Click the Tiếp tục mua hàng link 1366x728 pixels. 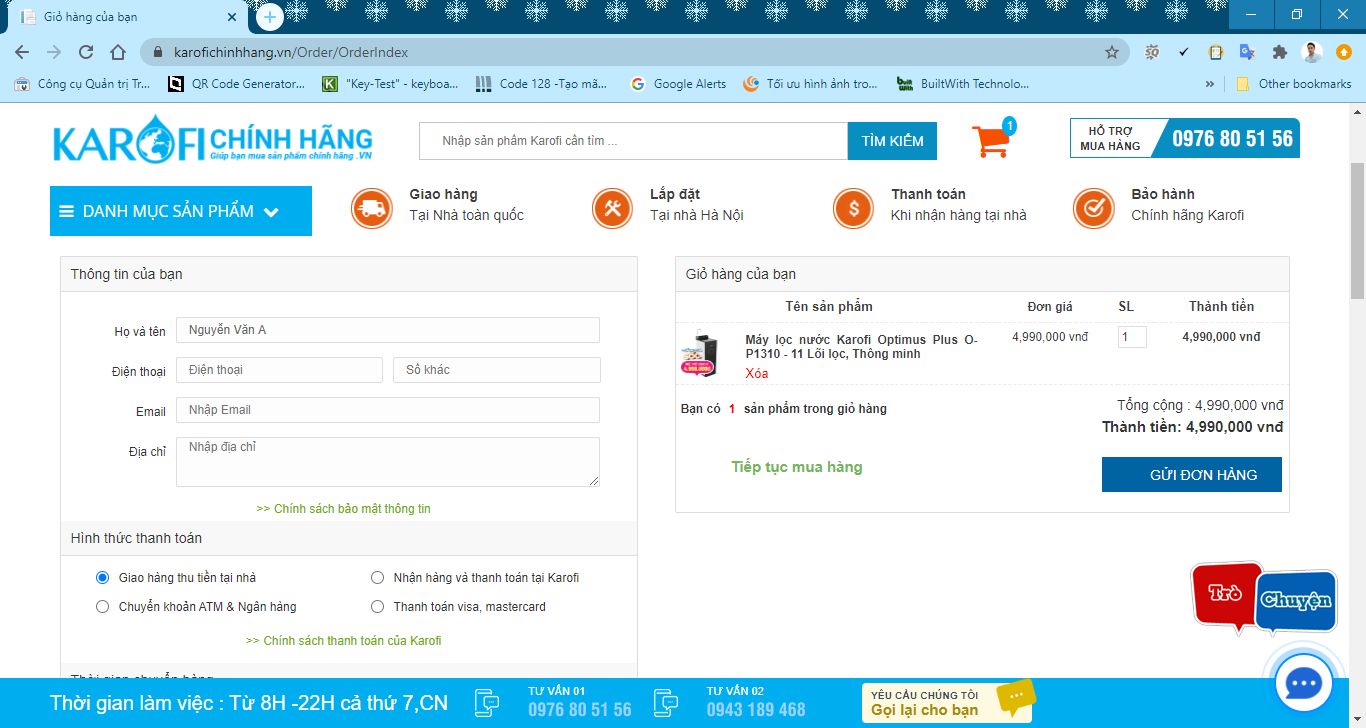(x=796, y=467)
